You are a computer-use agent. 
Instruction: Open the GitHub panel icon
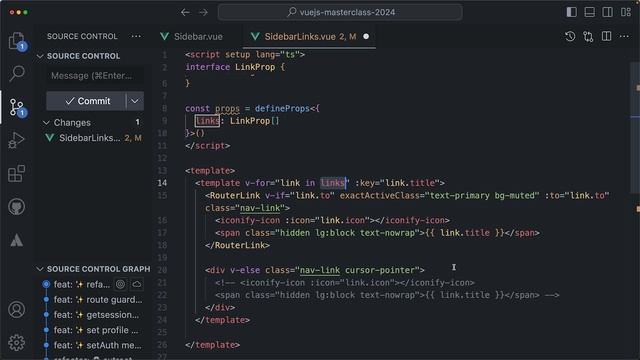[16, 207]
